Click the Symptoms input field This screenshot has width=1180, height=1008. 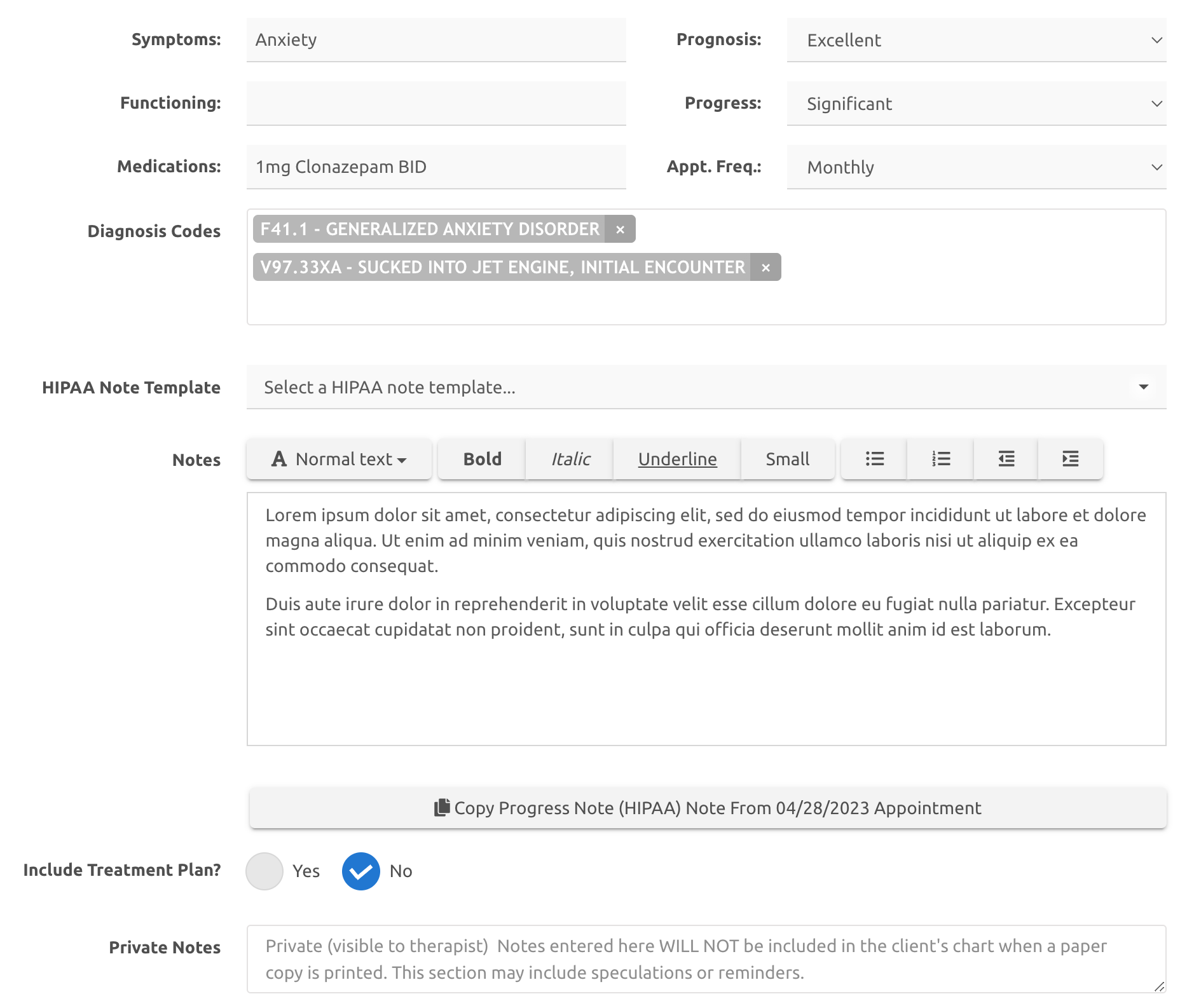[x=436, y=40]
